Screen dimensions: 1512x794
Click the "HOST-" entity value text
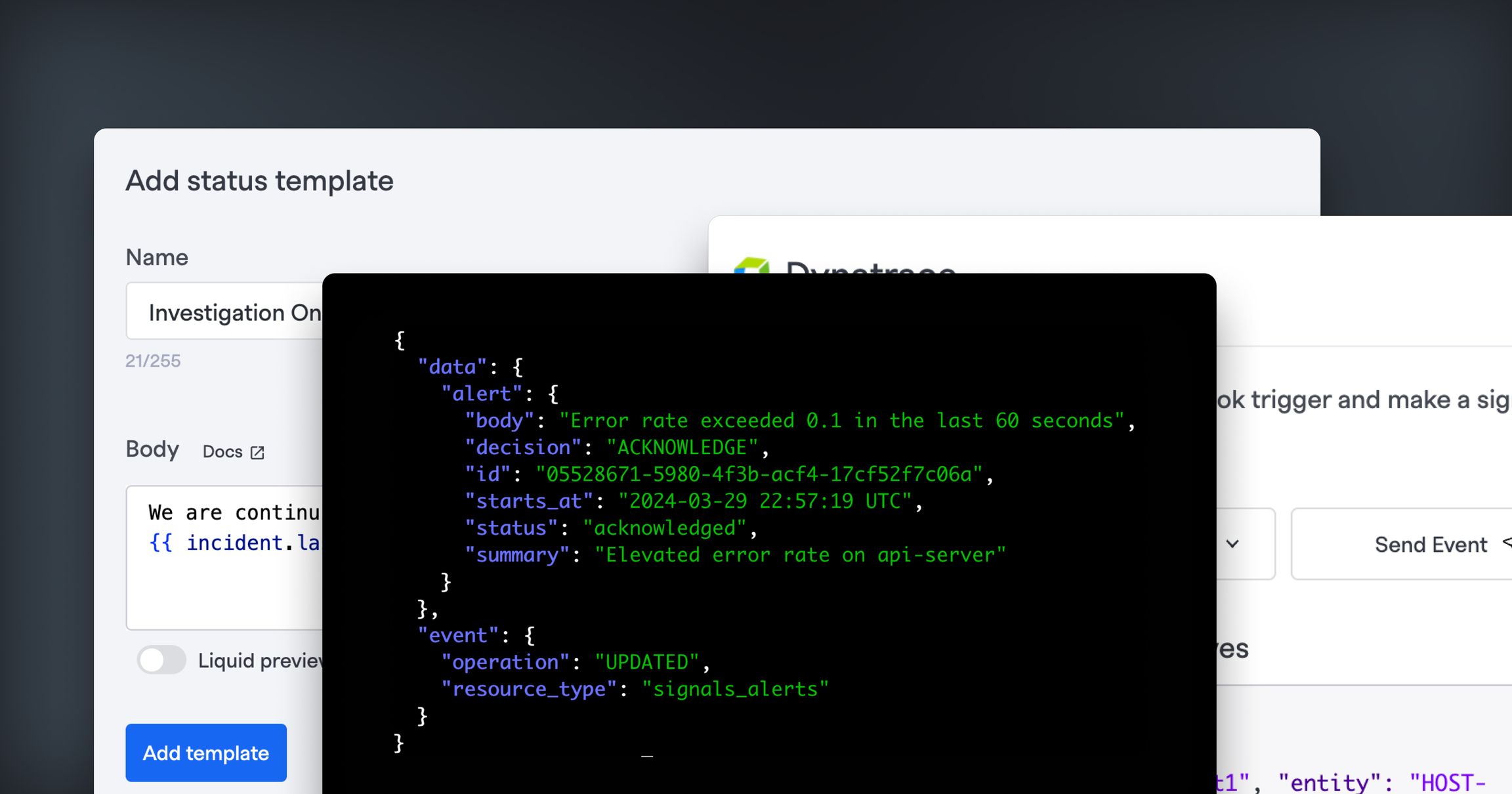tap(1447, 782)
